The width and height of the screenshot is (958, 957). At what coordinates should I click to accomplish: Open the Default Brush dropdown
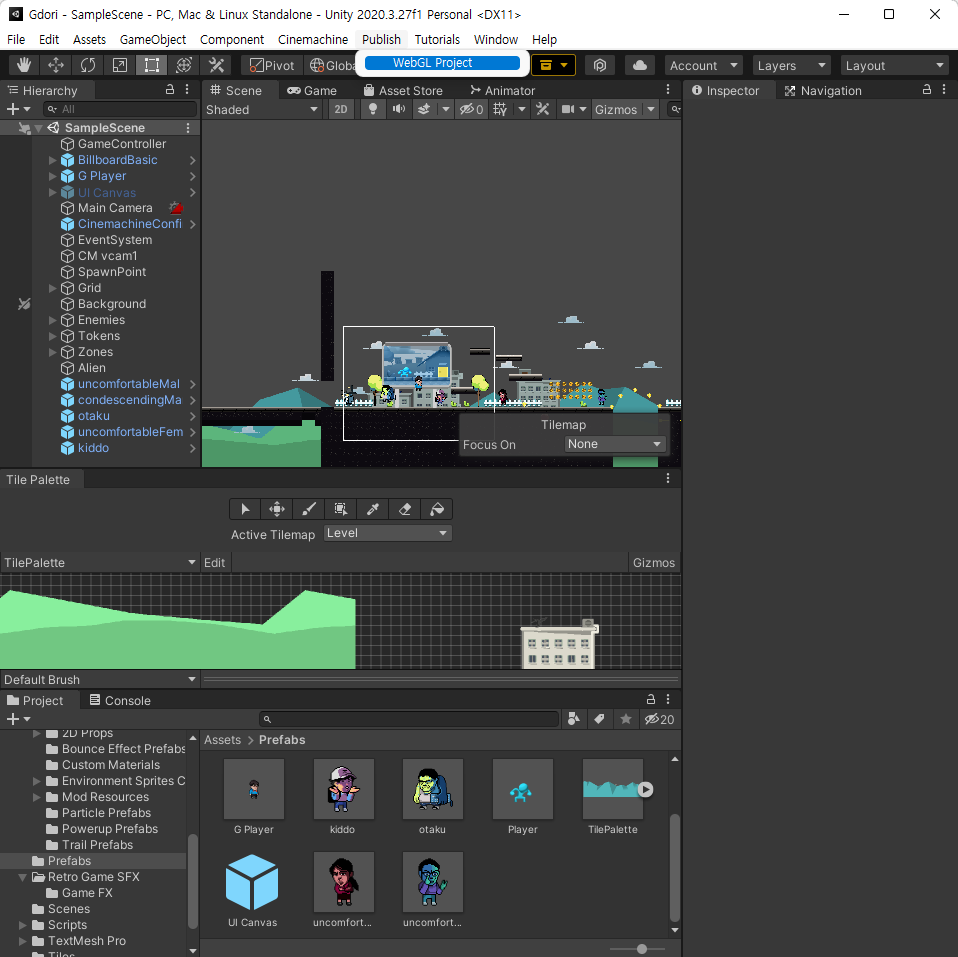(100, 680)
